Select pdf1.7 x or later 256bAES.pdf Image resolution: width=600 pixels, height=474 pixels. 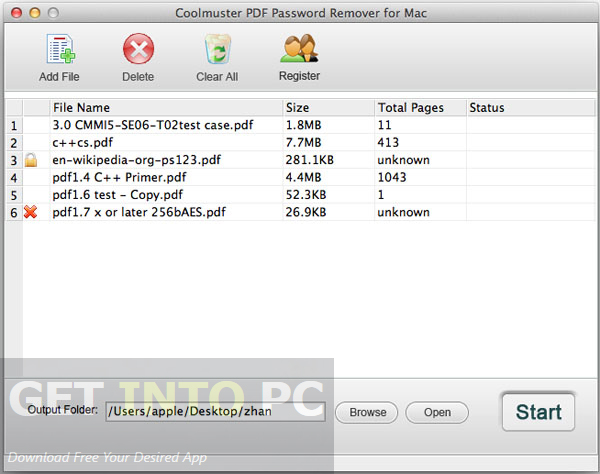(x=139, y=212)
